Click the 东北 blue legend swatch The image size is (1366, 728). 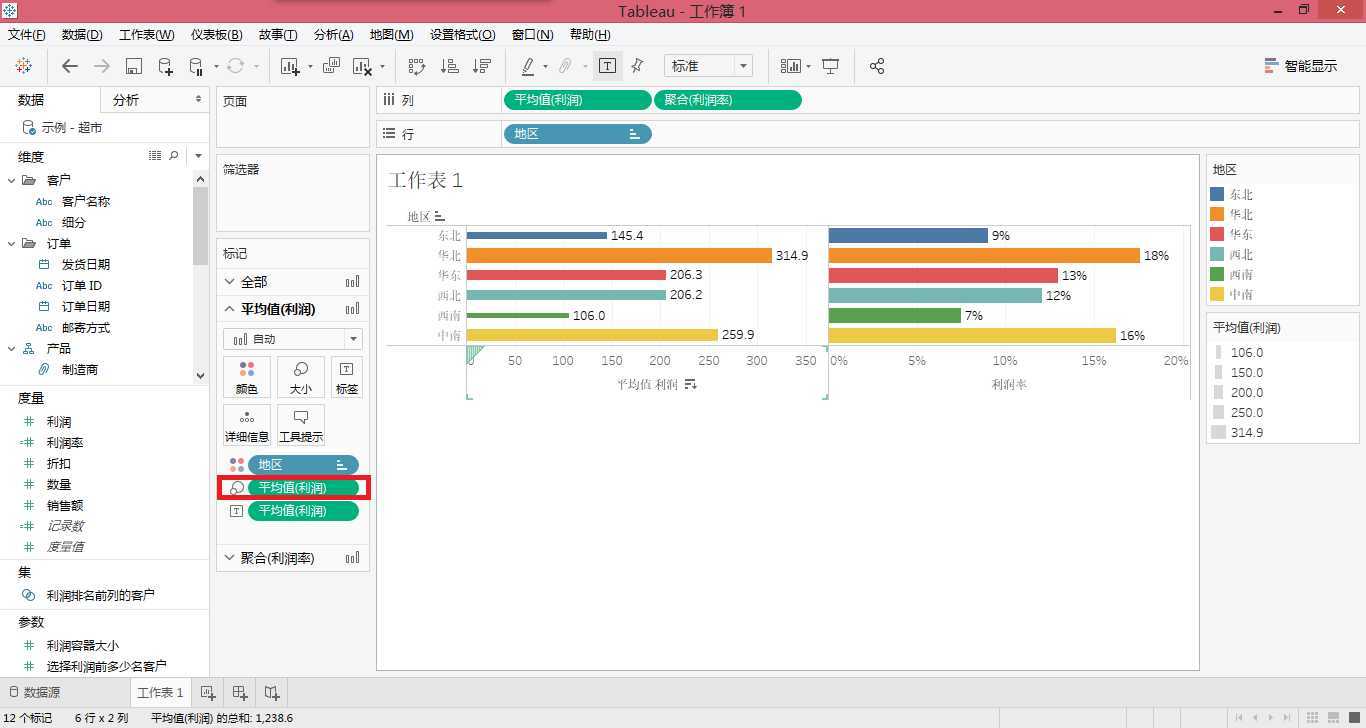pos(1217,194)
